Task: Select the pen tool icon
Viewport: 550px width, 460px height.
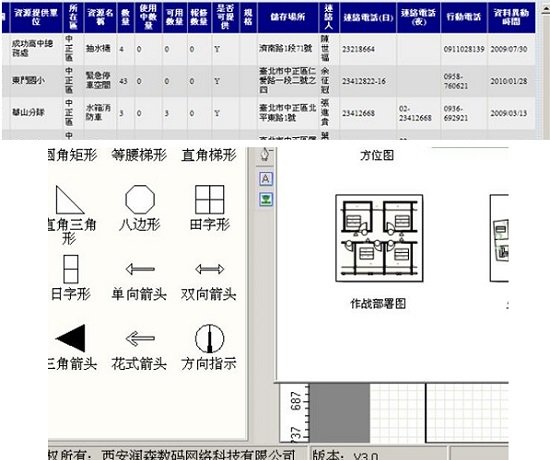Action: (266, 154)
